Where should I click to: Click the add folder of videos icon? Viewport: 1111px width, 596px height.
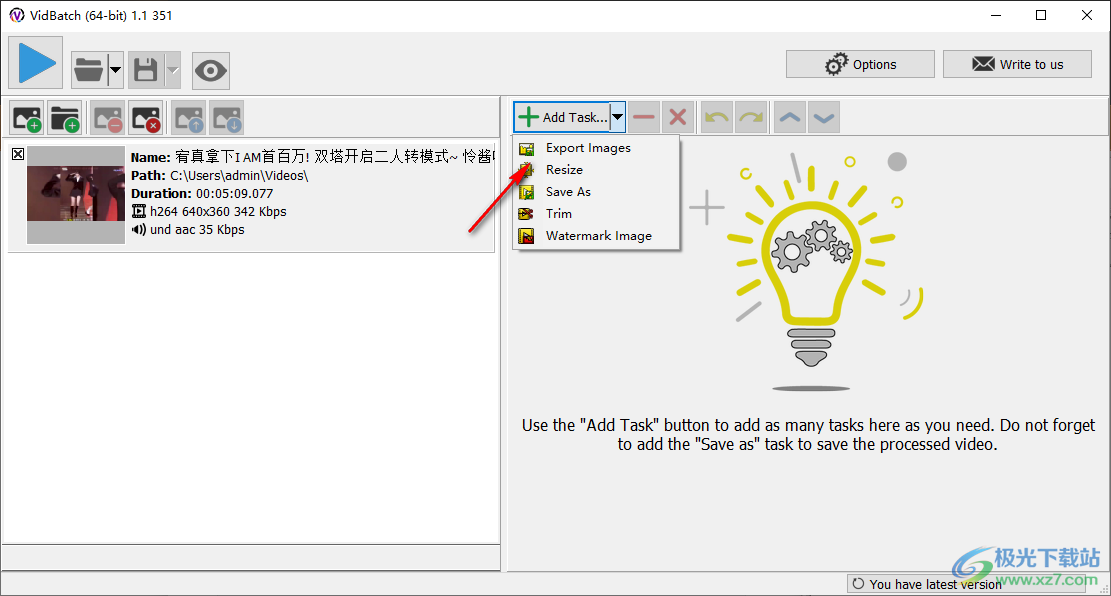click(65, 118)
